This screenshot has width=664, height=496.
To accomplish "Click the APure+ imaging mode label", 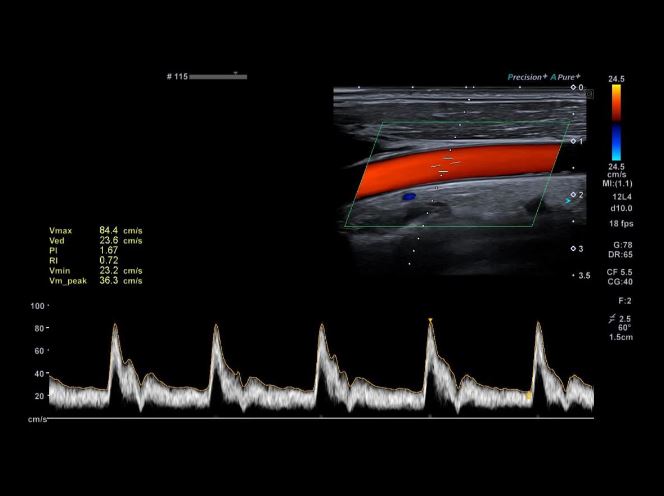I will [565, 77].
